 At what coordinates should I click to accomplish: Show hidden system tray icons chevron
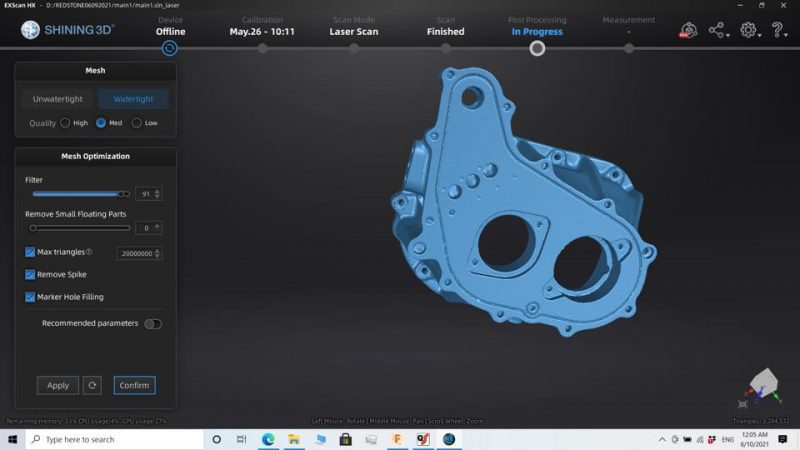pyautogui.click(x=662, y=439)
